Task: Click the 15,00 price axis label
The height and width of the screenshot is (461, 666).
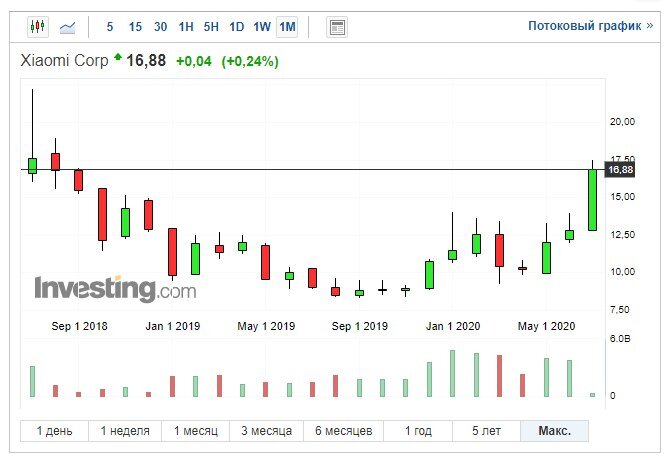Action: point(622,197)
